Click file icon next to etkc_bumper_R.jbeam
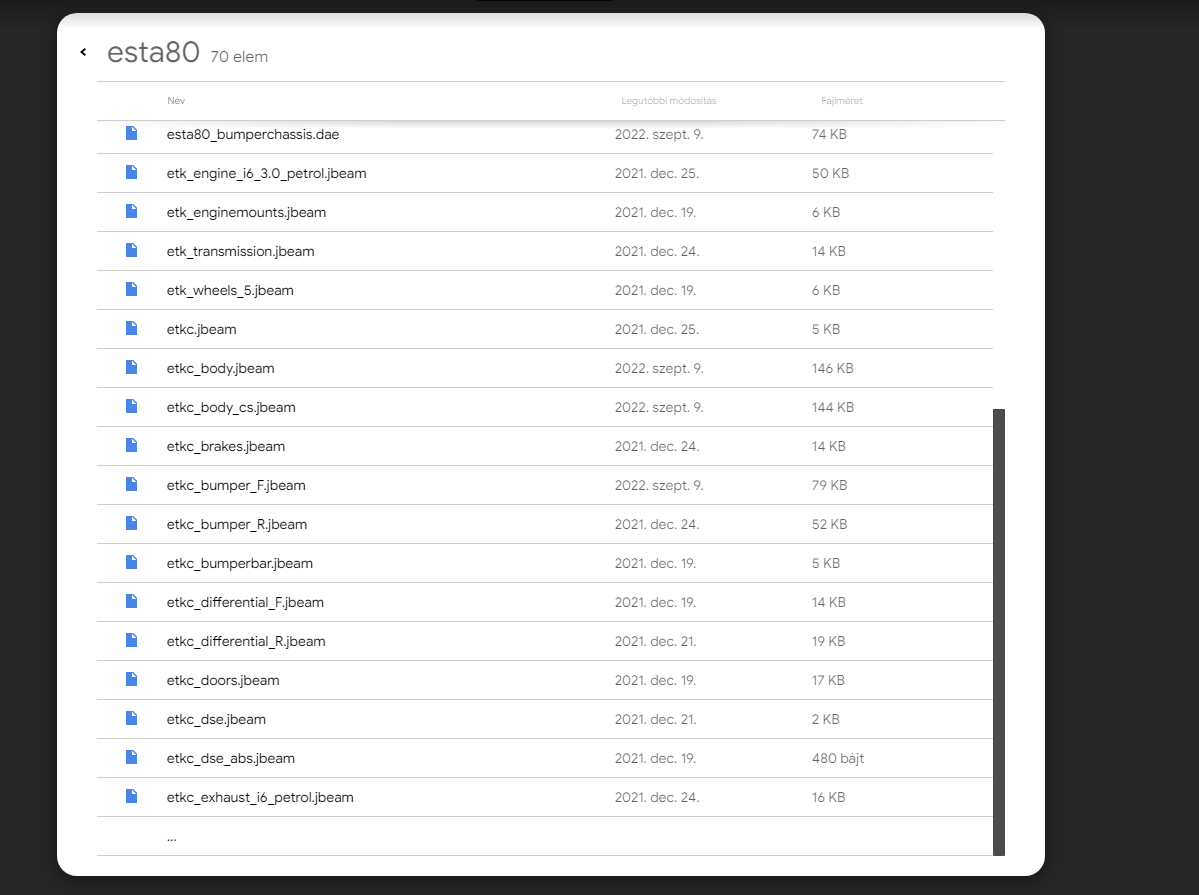Screen dimensions: 1199x895 tap(131, 523)
